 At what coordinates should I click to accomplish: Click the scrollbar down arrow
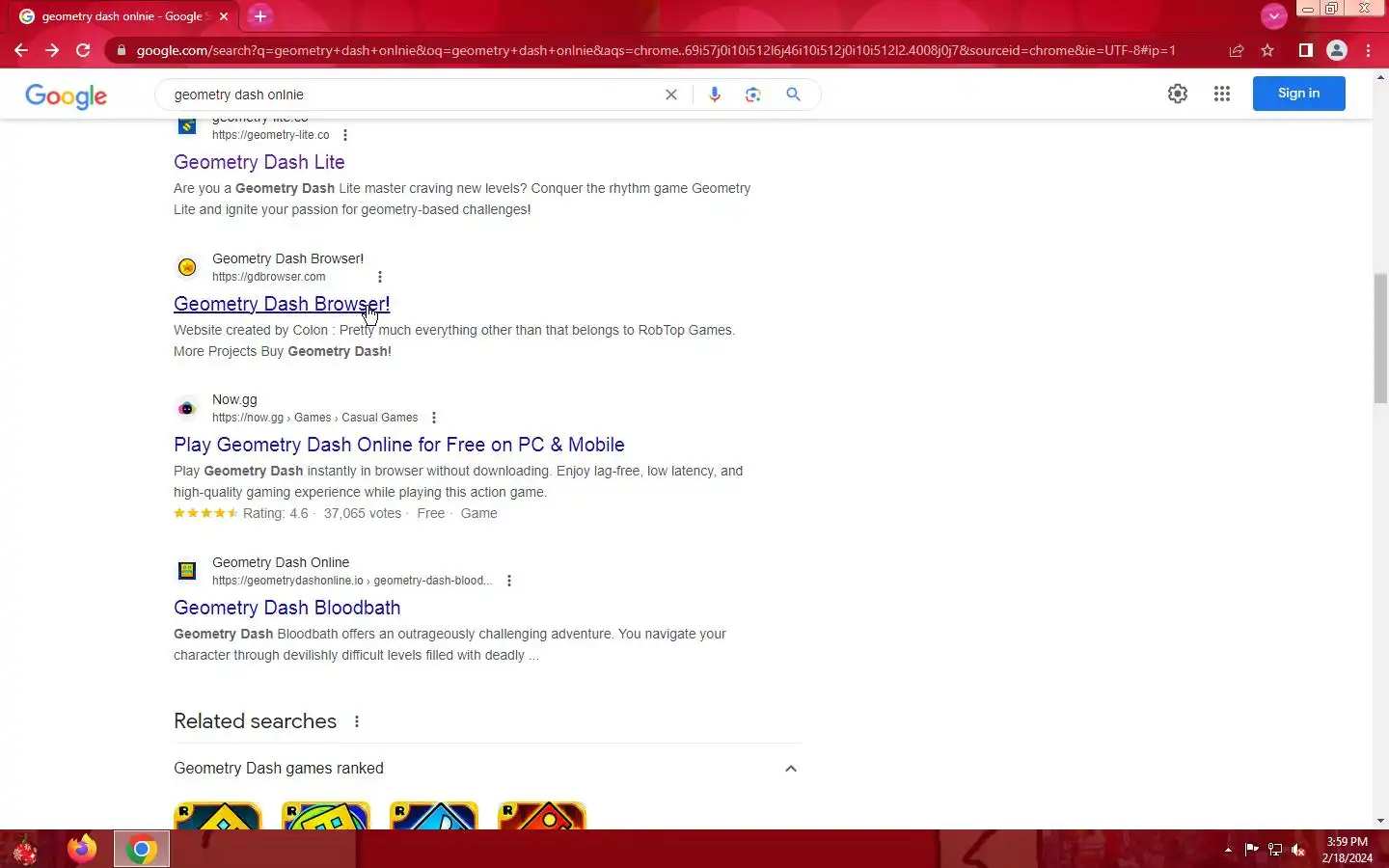tap(1380, 821)
